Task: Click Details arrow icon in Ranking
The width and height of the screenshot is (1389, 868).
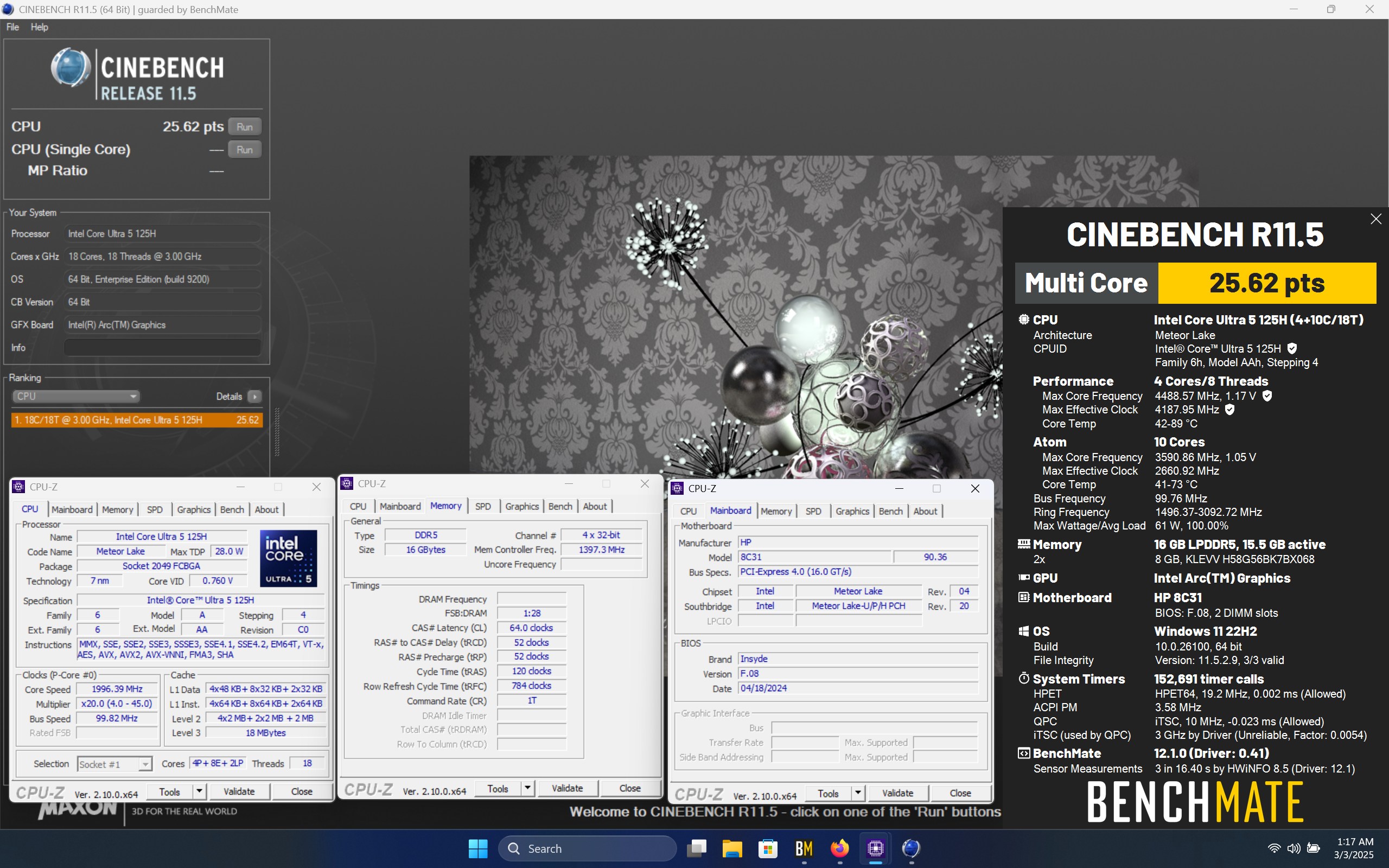Action: tap(254, 396)
